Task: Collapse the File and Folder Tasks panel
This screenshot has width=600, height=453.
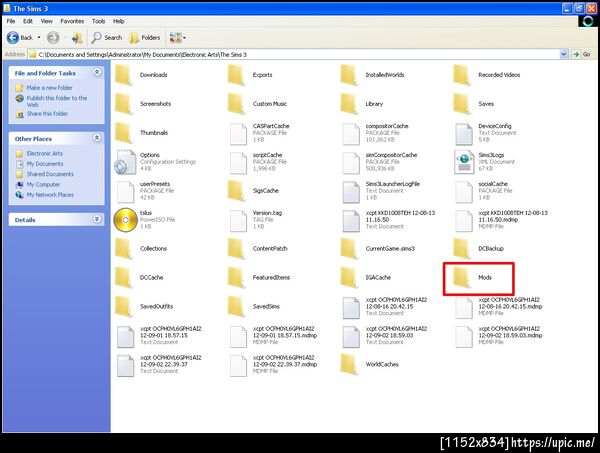Action: (97, 72)
